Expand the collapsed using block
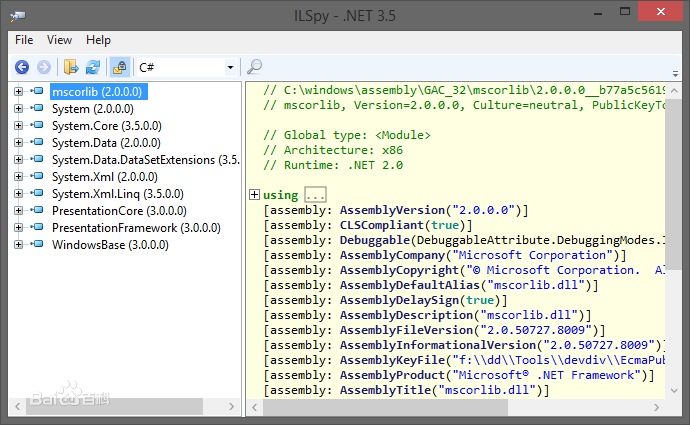This screenshot has width=690, height=425. (x=254, y=194)
